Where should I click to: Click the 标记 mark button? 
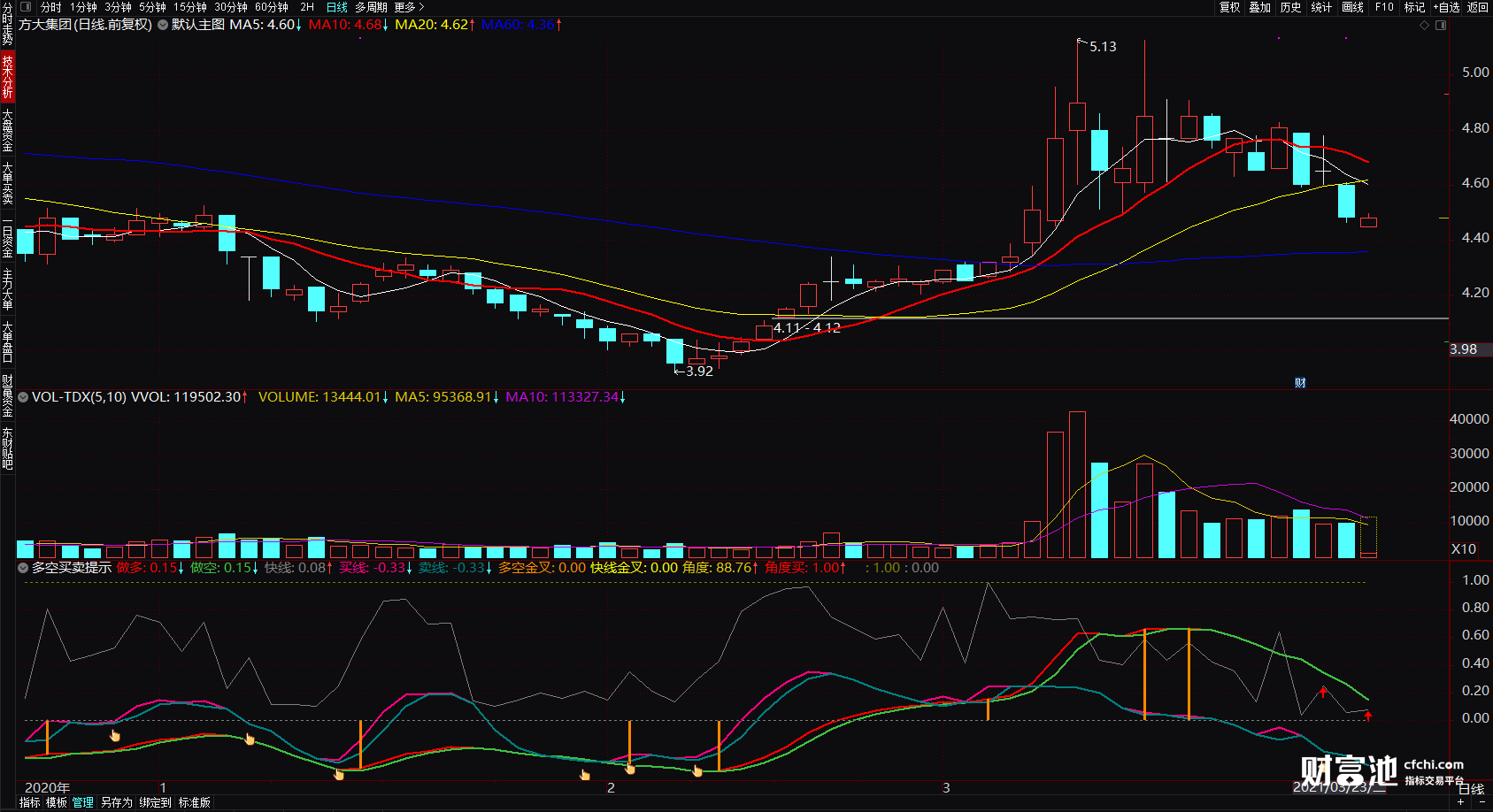point(1414,7)
